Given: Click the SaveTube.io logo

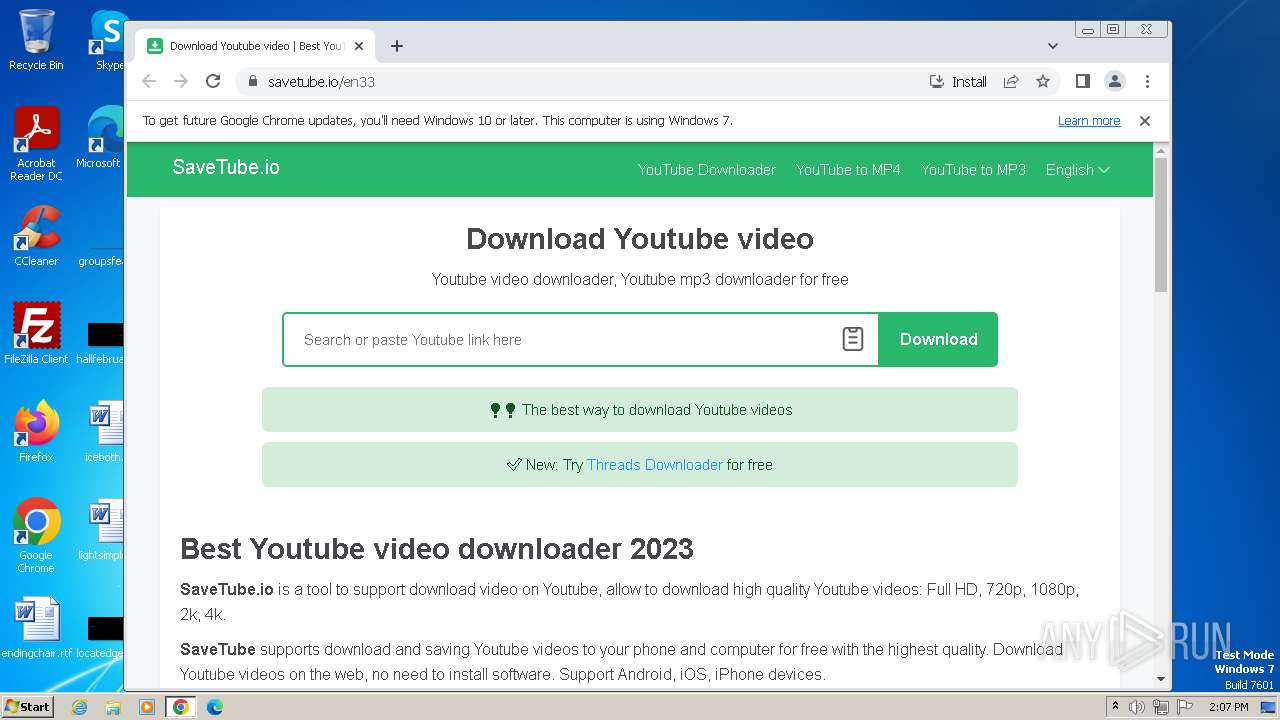Looking at the screenshot, I should tap(226, 167).
